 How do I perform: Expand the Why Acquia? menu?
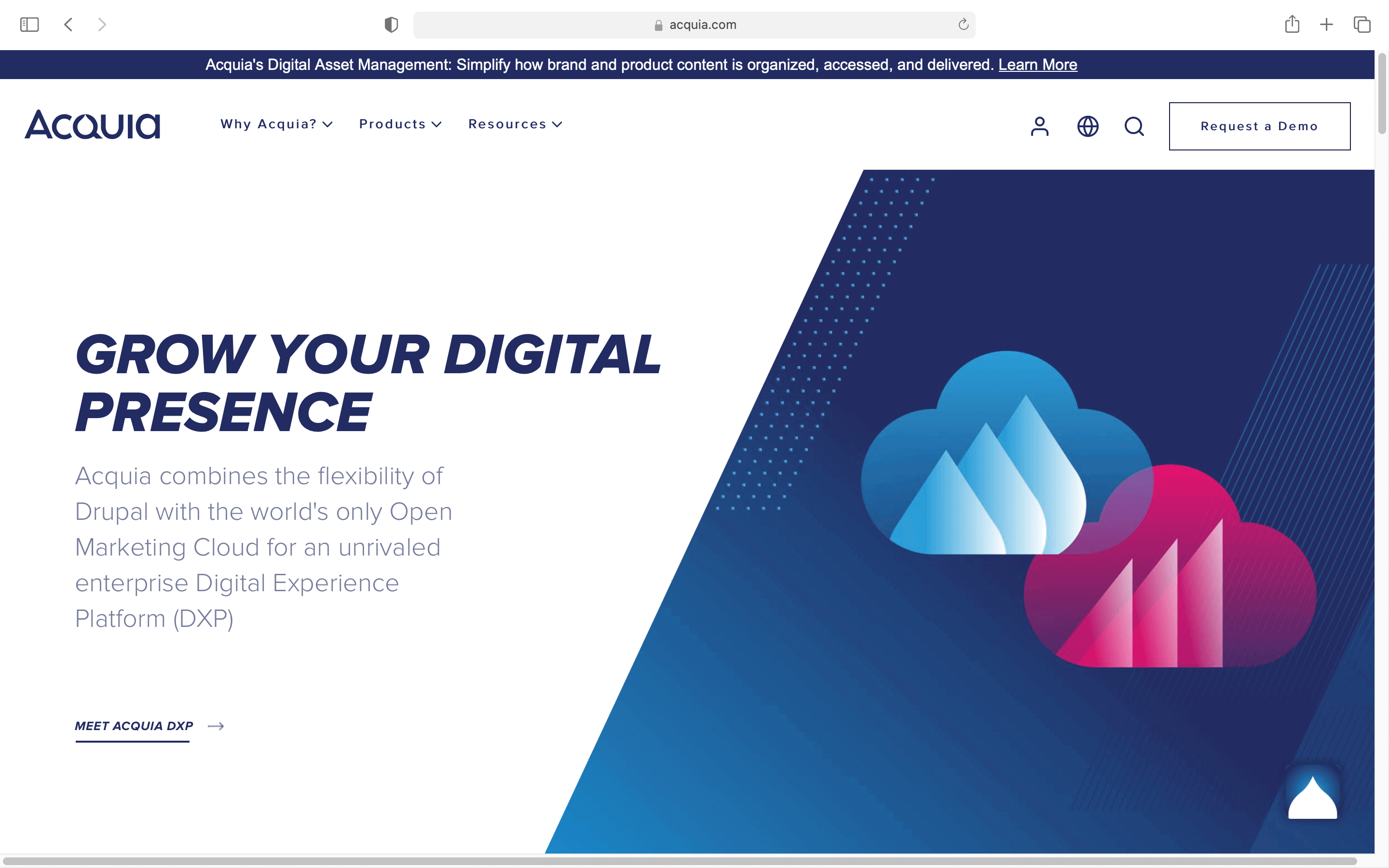(x=276, y=124)
